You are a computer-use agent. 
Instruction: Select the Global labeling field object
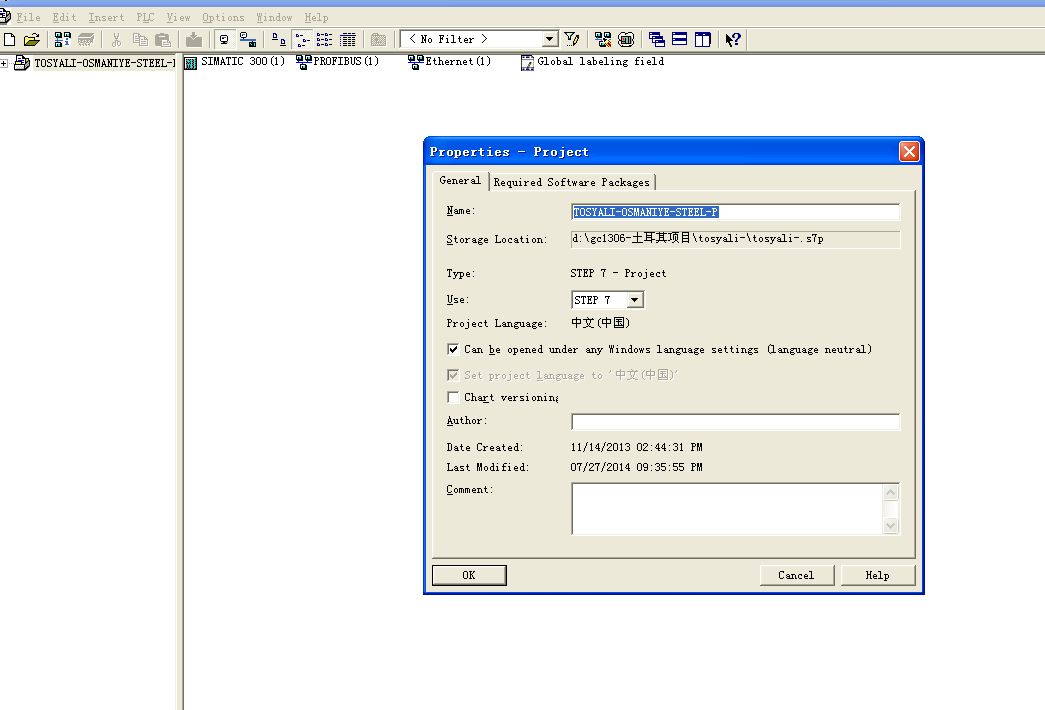coord(592,62)
